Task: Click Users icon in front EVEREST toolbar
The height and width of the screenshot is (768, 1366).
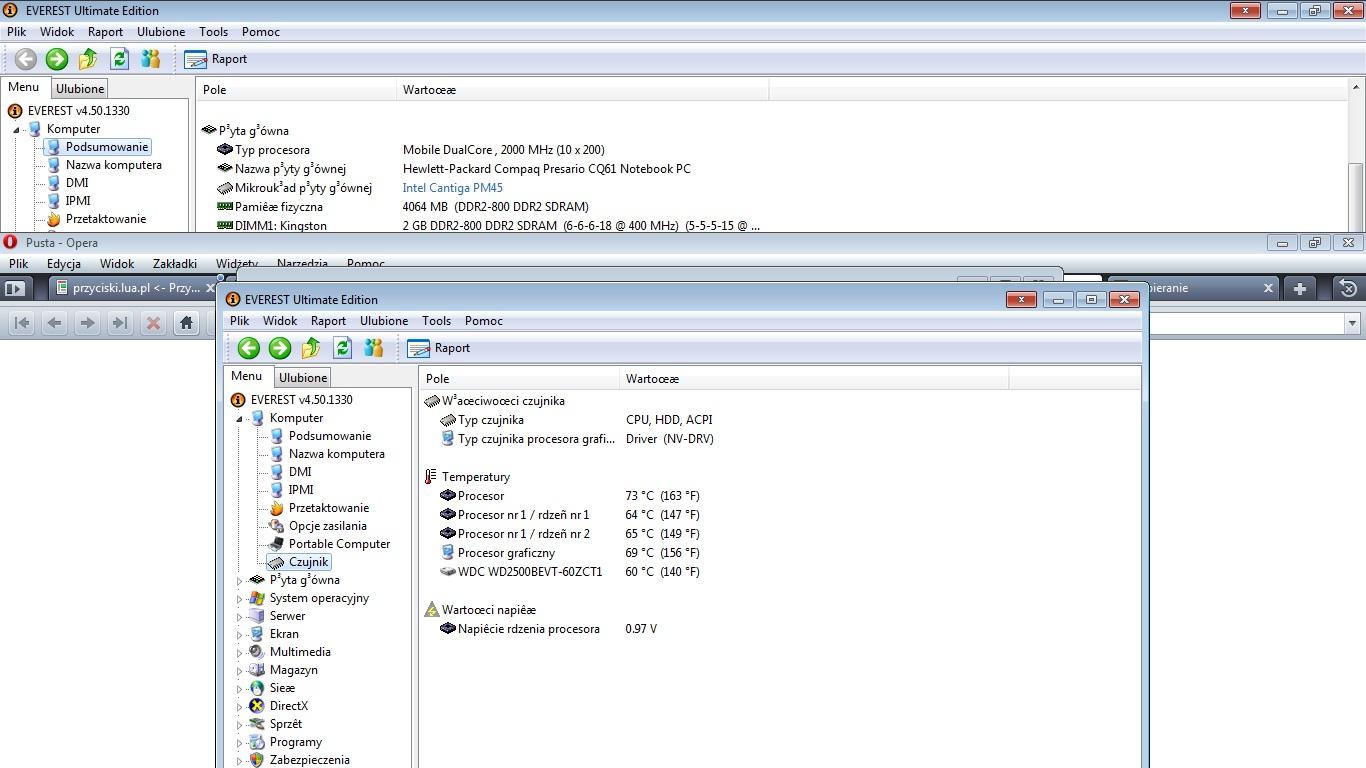Action: click(x=374, y=348)
